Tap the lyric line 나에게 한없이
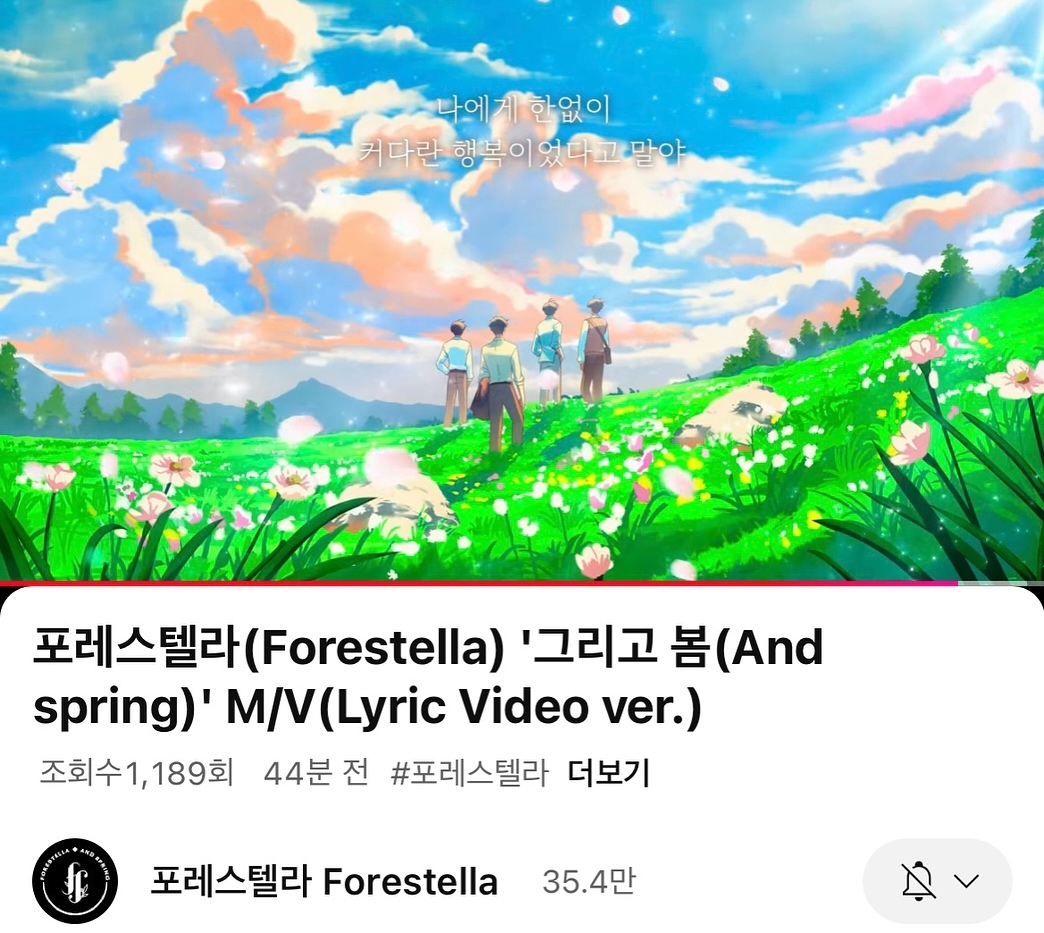1044x933 pixels. tap(524, 110)
